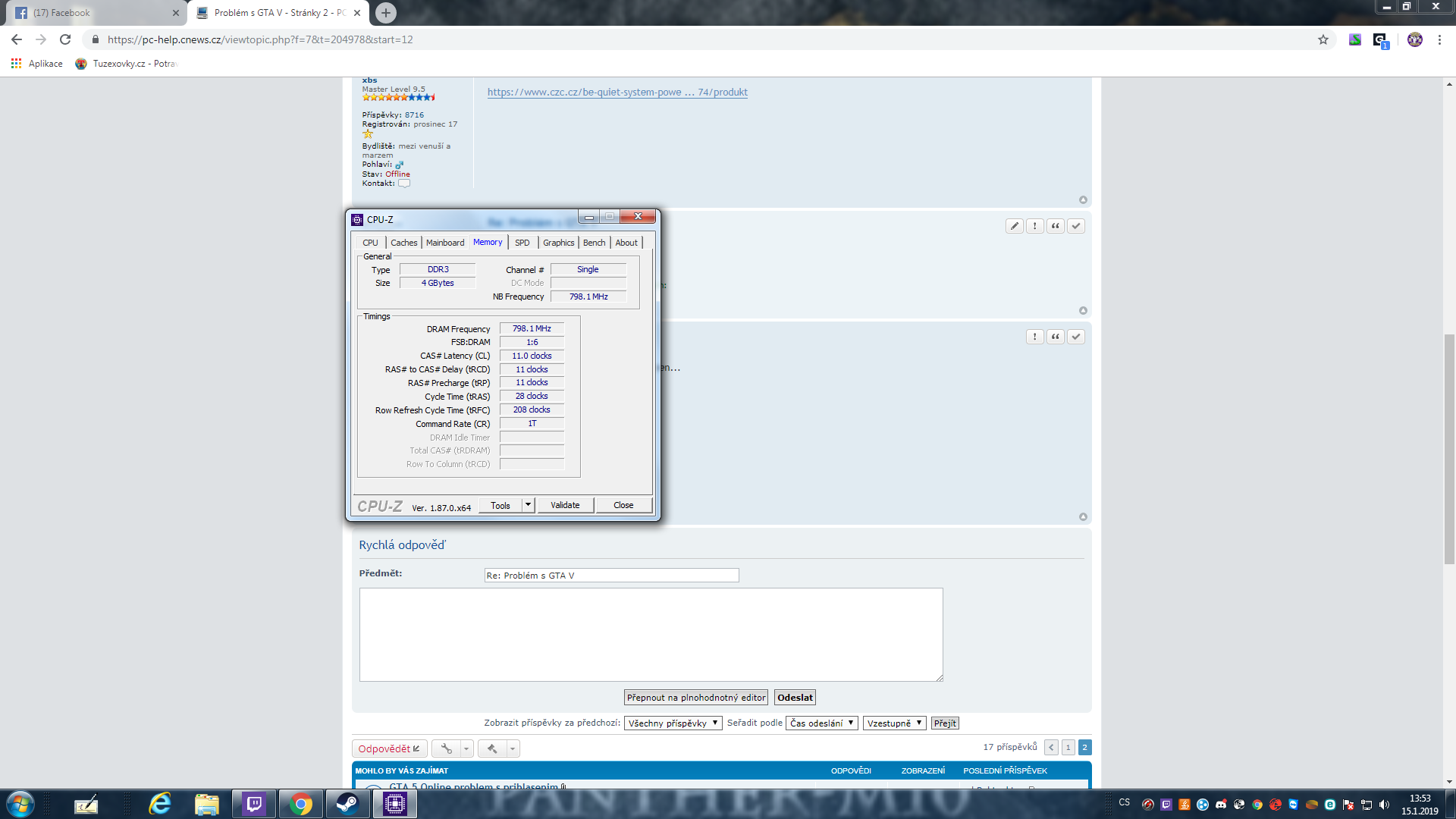Open the Všechny příspěvky dropdown
This screenshot has width=1456, height=819.
pos(673,723)
